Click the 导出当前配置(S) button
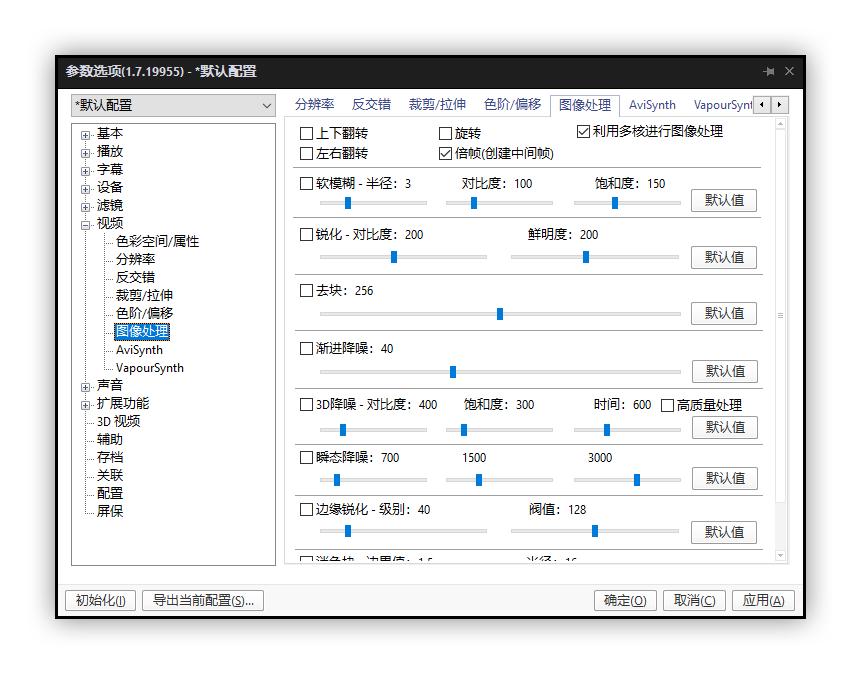The width and height of the screenshot is (861, 674). (x=203, y=601)
